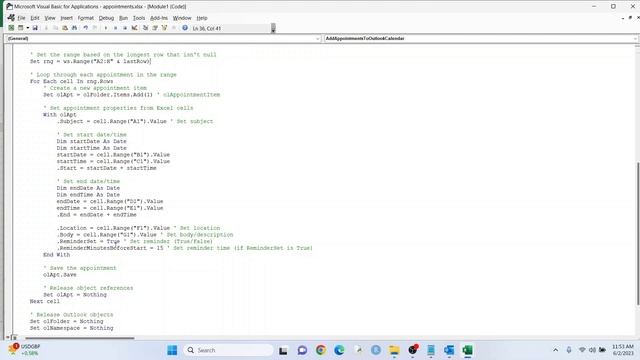This screenshot has width=640, height=360.
Task: Open the Project Explorer icon
Action: (x=145, y=28)
